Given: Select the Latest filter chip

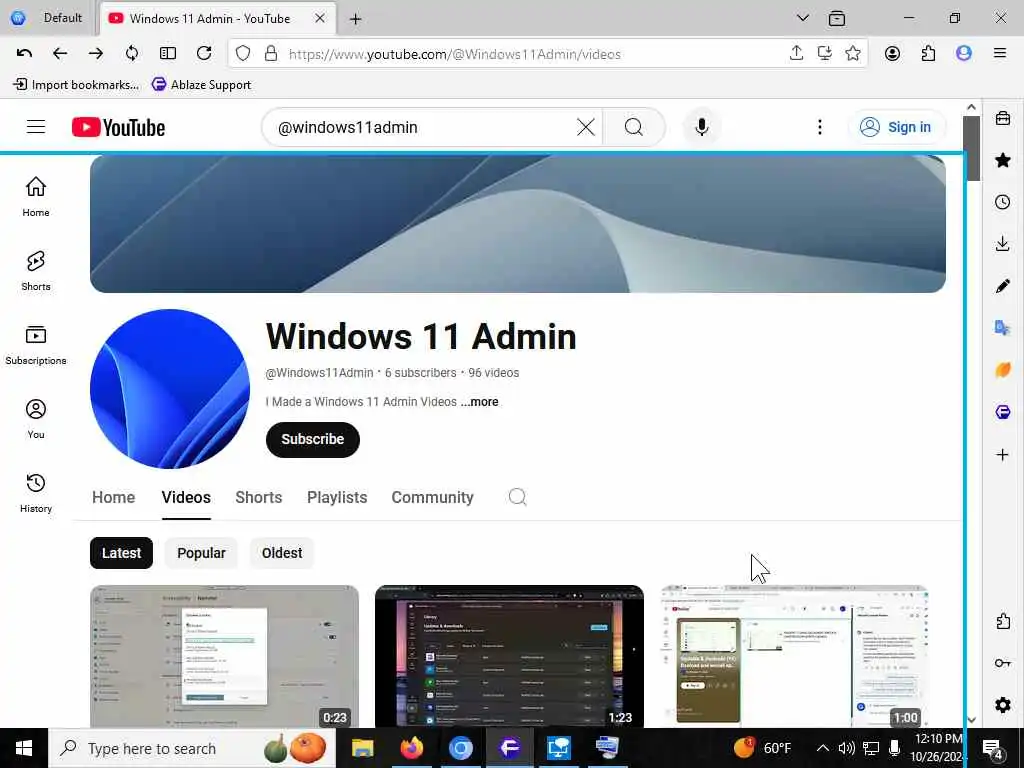Looking at the screenshot, I should tap(121, 553).
